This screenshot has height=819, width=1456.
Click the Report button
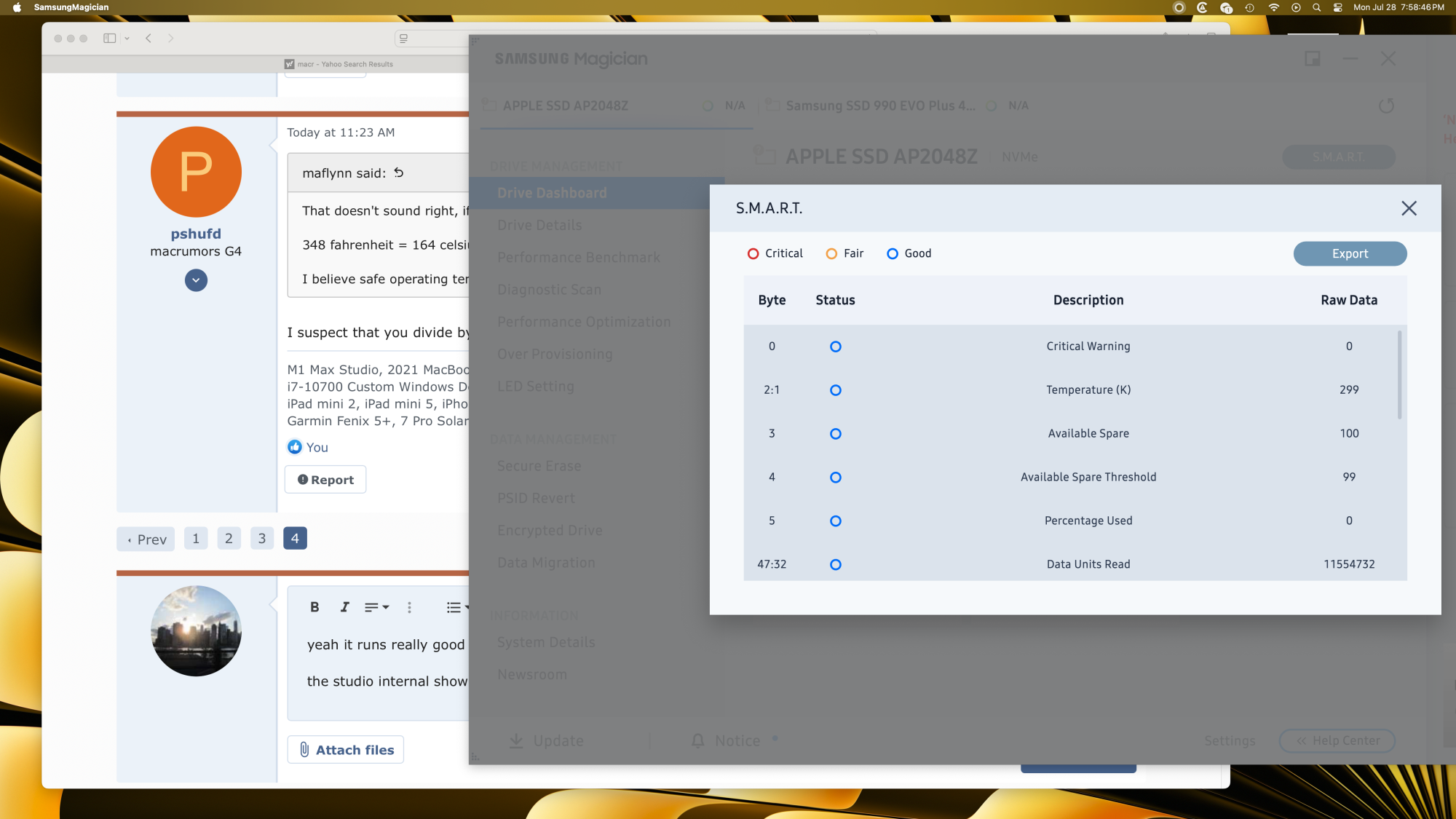[325, 480]
